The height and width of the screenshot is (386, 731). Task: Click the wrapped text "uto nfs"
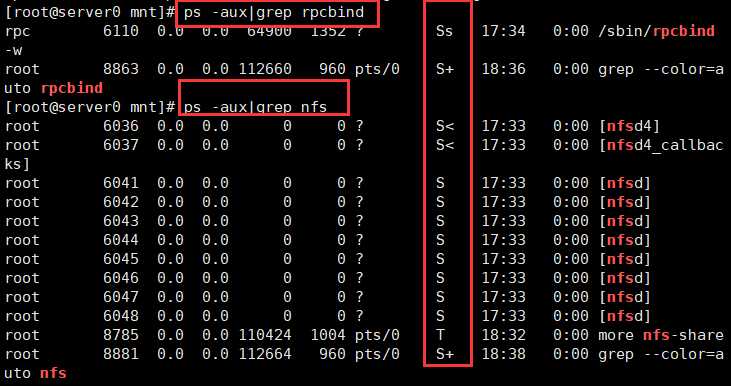[35, 373]
